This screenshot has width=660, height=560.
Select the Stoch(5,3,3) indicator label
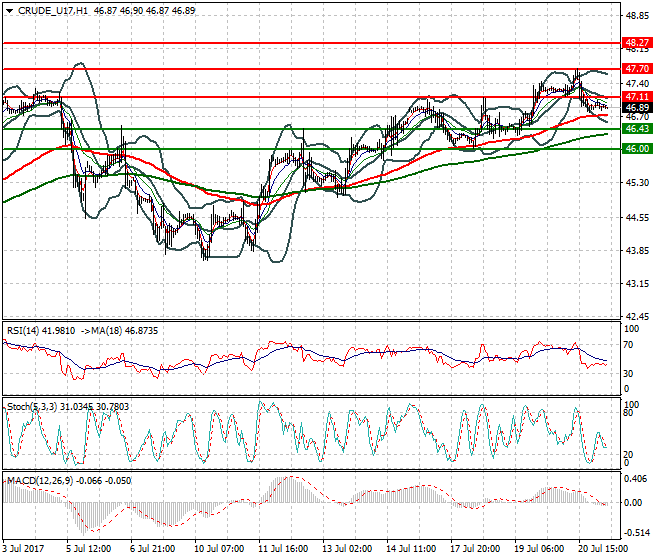(x=32, y=407)
